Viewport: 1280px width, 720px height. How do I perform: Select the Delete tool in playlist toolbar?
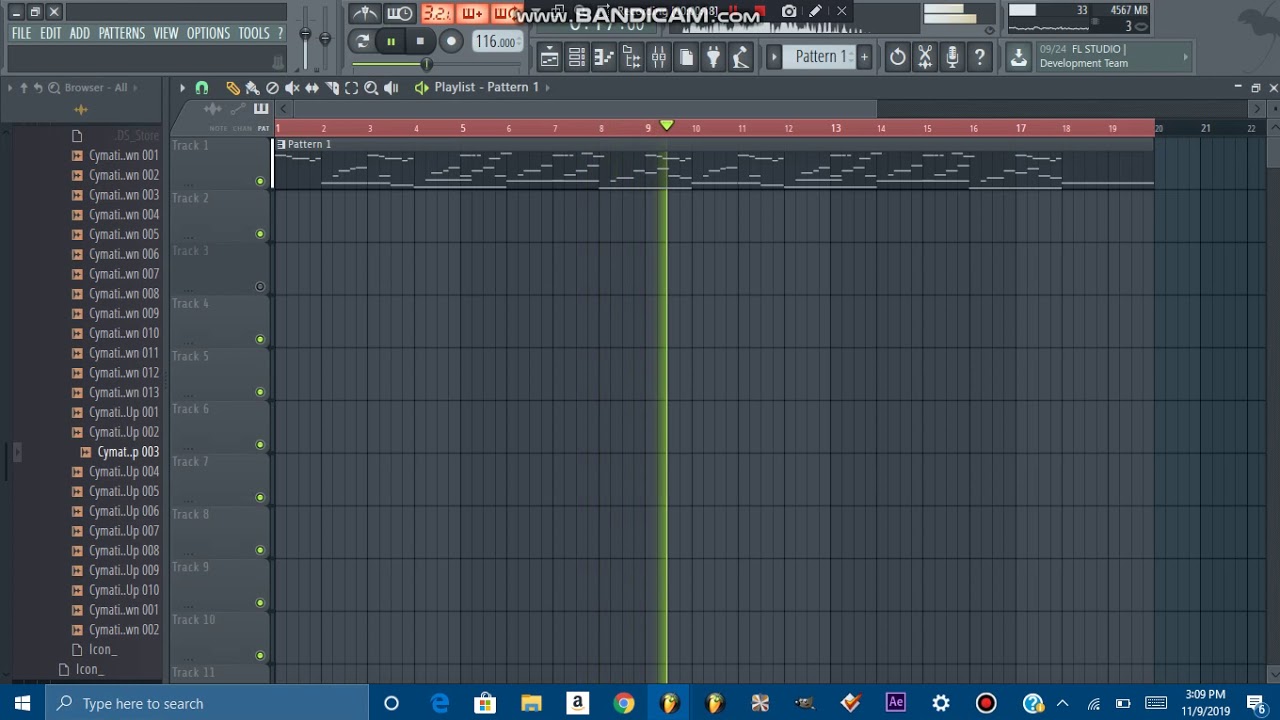pyautogui.click(x=272, y=88)
